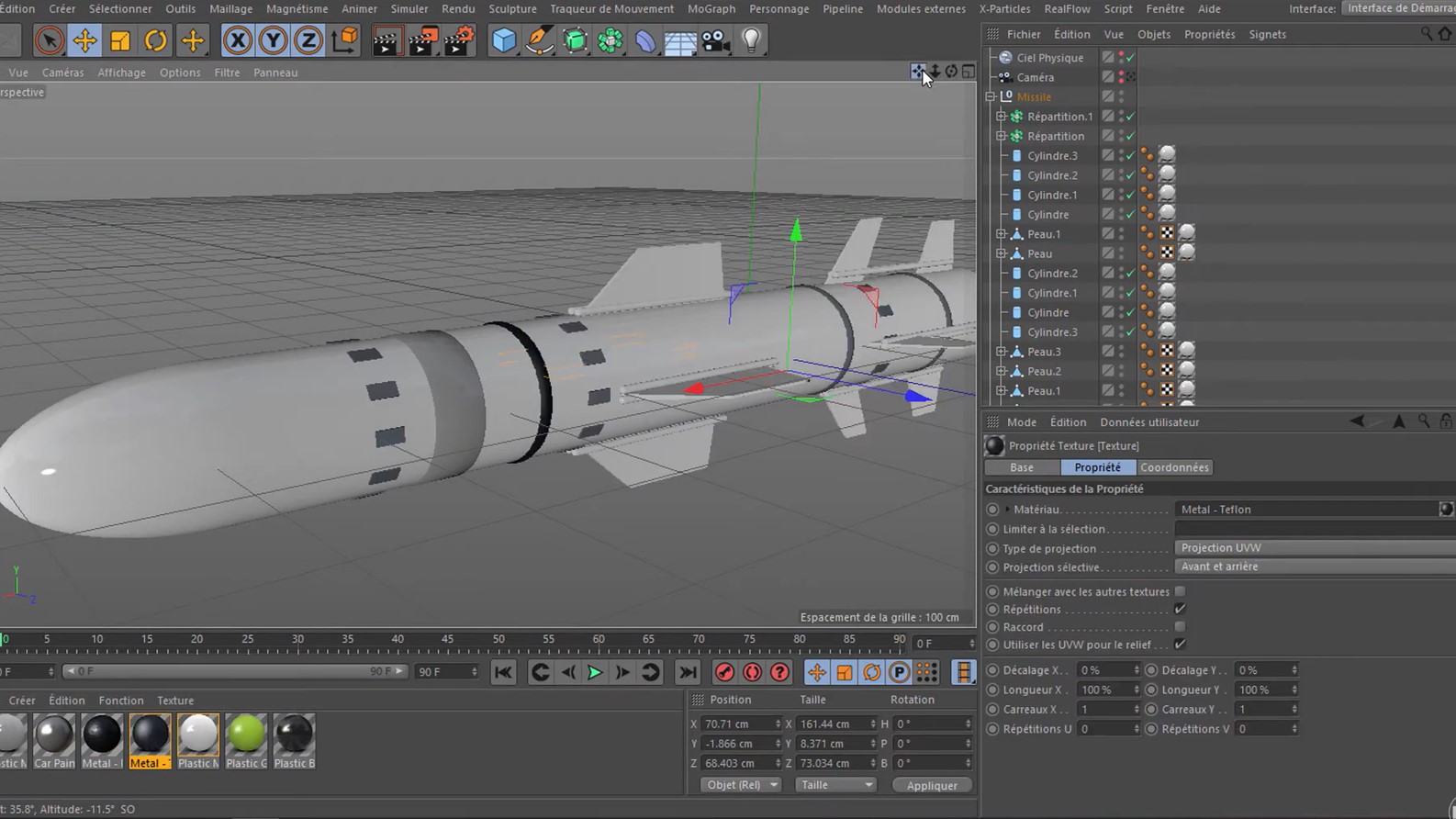
Task: Play the animation forward
Action: [x=595, y=673]
